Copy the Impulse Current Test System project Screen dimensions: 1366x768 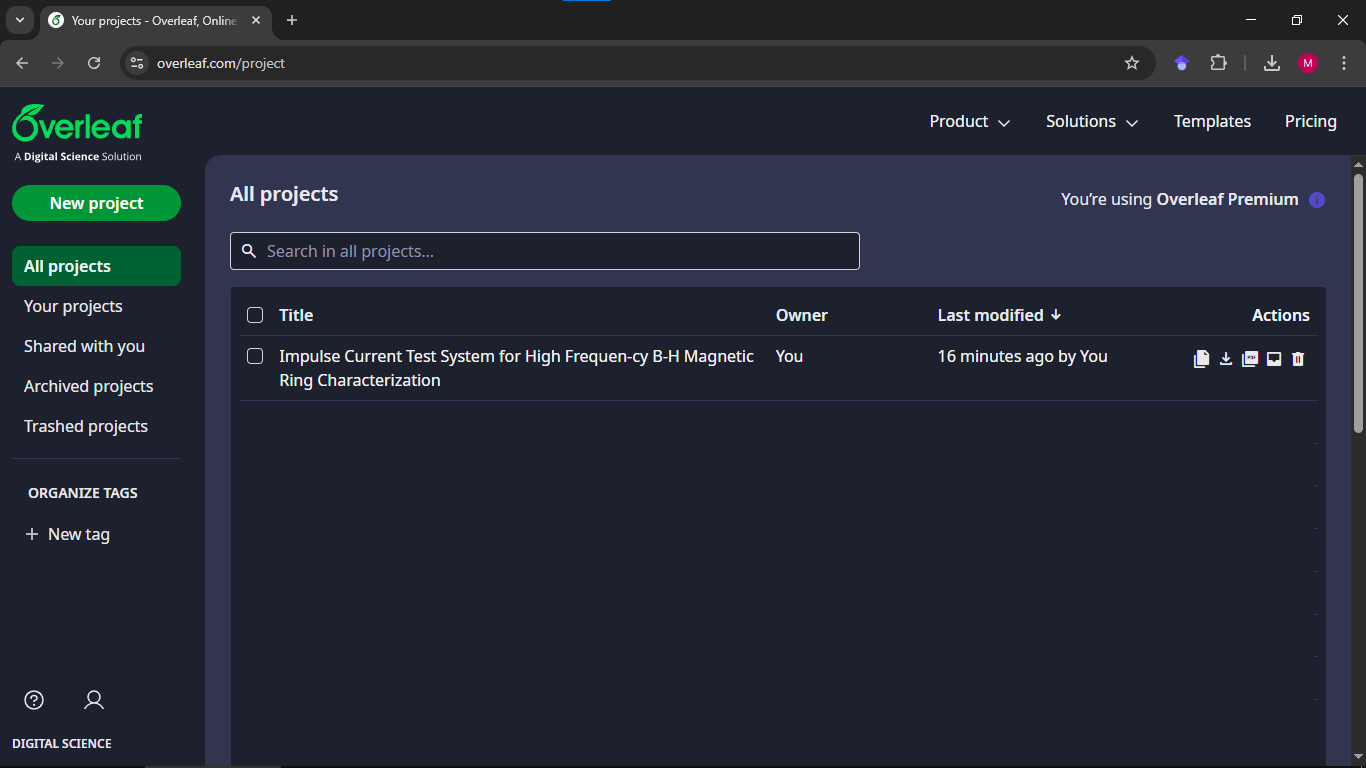(x=1201, y=359)
